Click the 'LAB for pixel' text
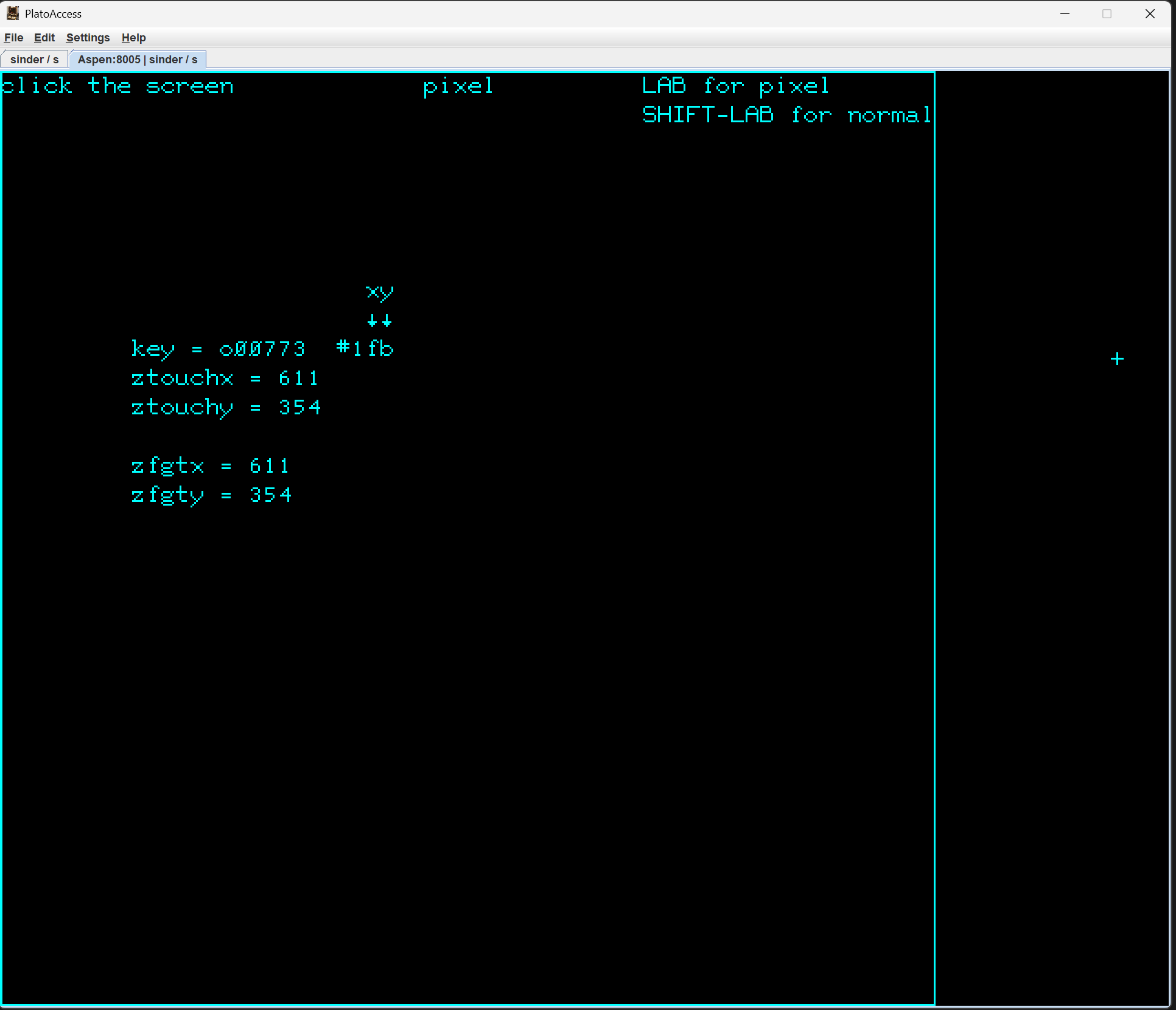The height and width of the screenshot is (1010, 1176). (735, 86)
